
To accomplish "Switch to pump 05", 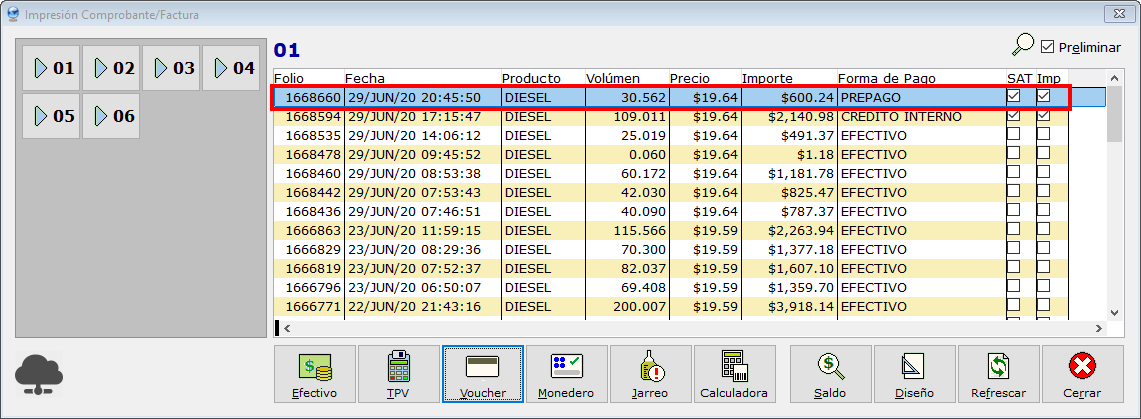I will [x=51, y=116].
